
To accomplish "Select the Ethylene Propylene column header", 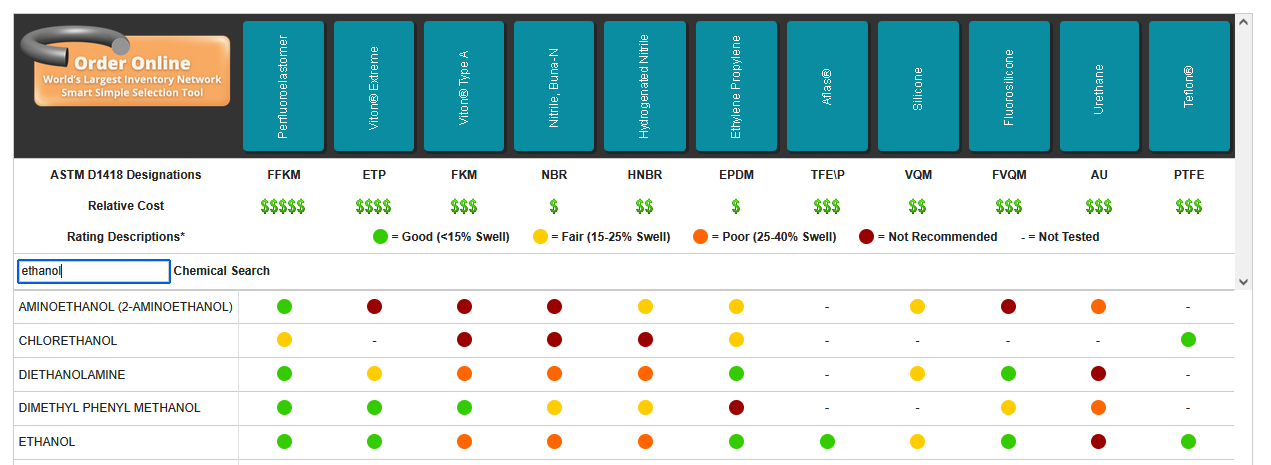I will coord(736,86).
